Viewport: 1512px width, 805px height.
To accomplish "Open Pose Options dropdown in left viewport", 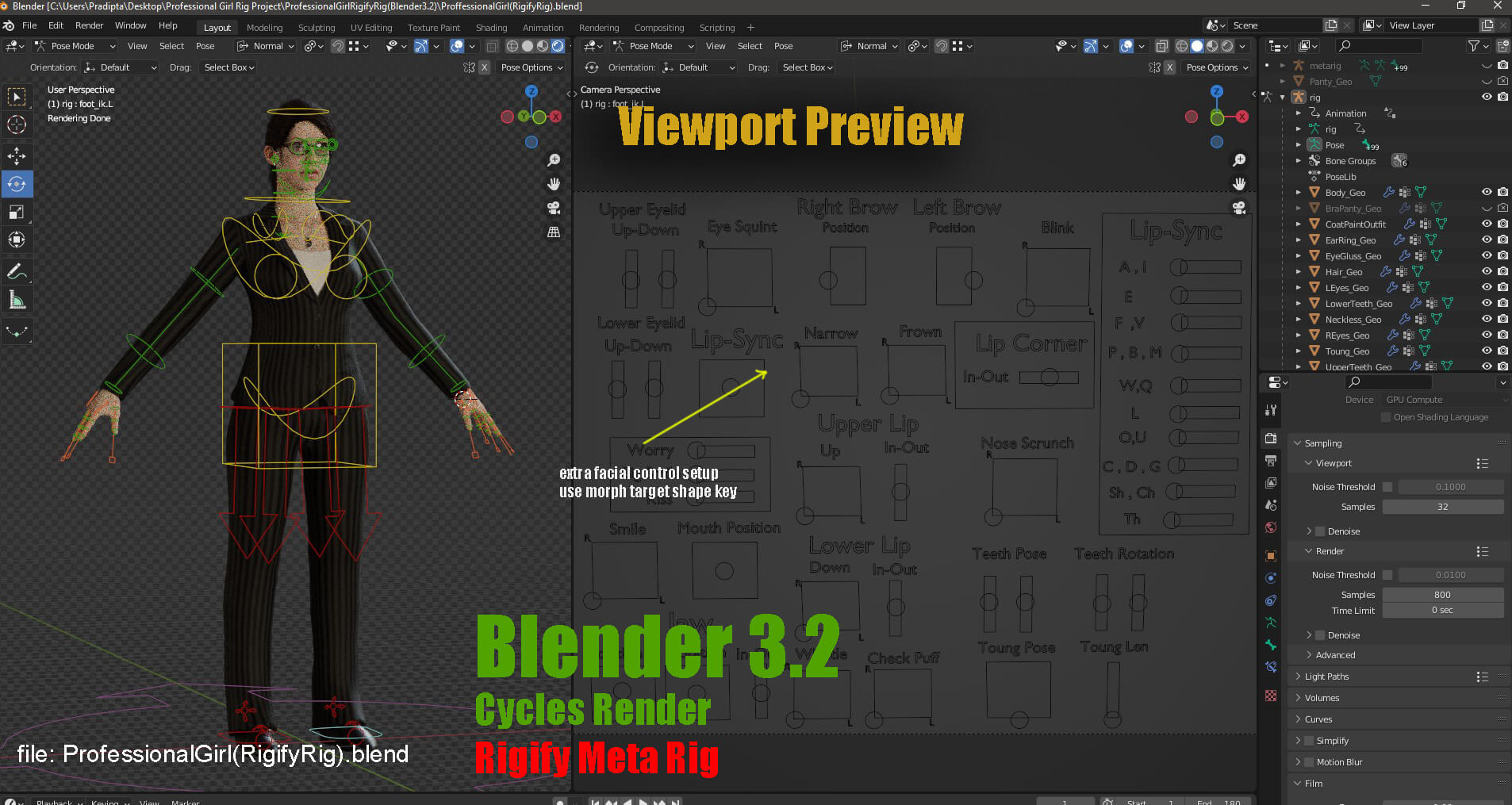I will tap(532, 67).
